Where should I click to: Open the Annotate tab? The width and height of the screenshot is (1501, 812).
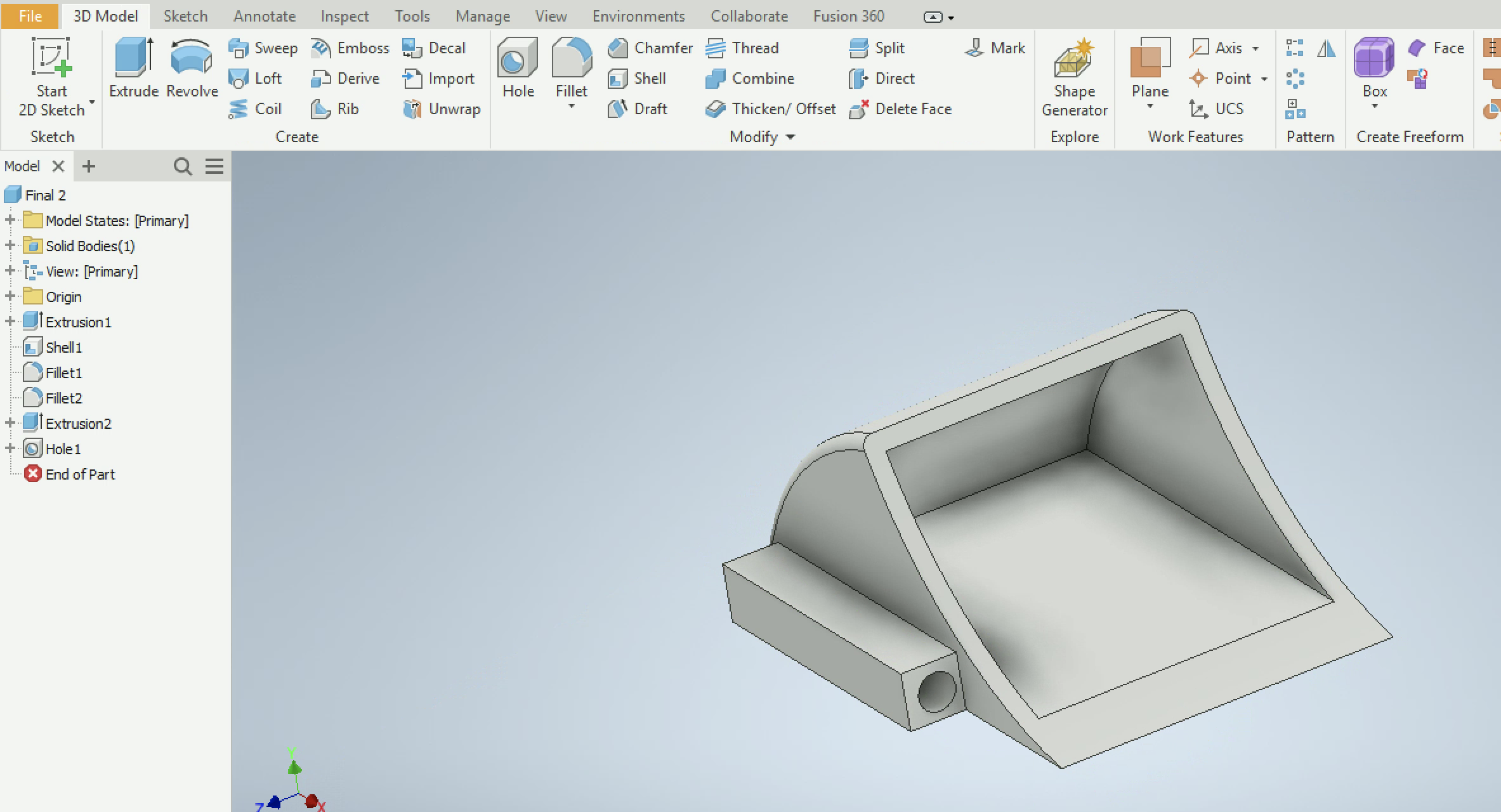pos(264,16)
